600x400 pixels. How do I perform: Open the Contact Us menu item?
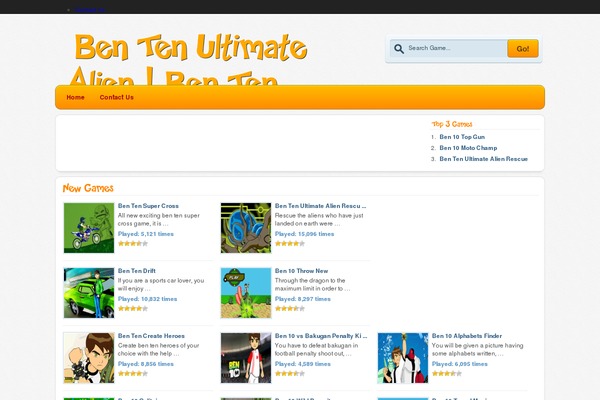point(117,97)
